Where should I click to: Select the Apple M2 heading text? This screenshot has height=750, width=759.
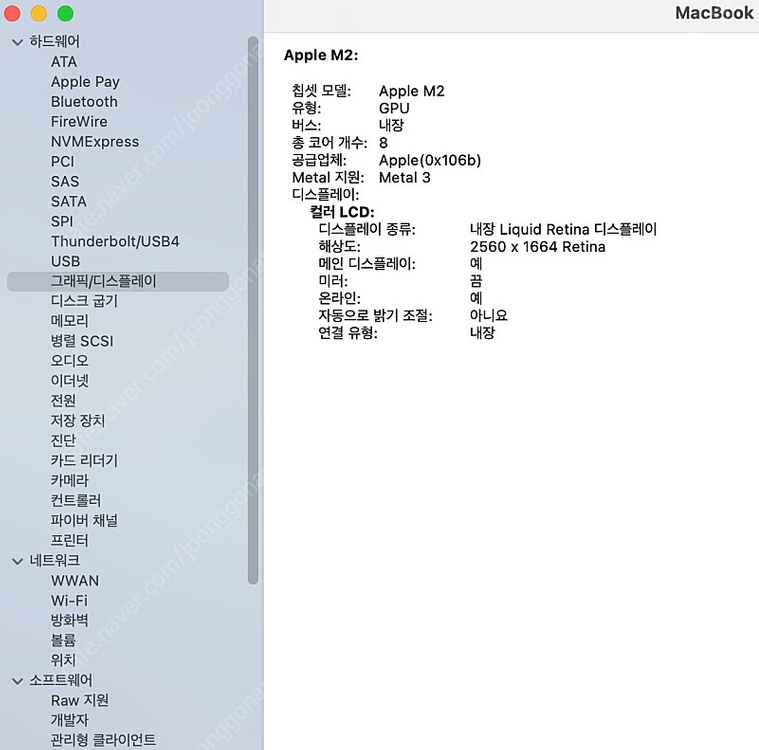click(x=321, y=55)
